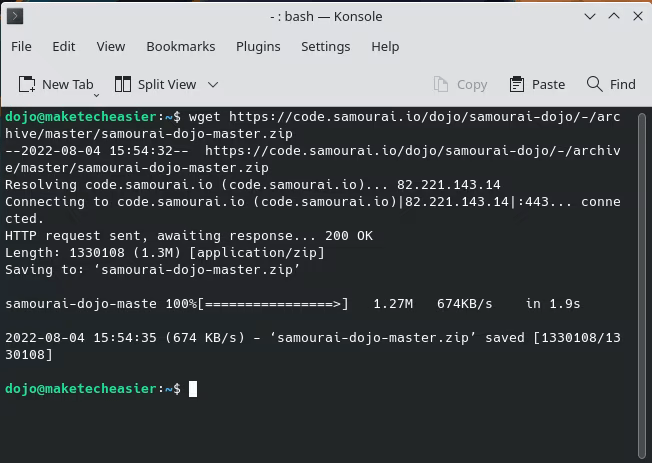Screen dimensions: 652x463
Task: Click the Paste button label
Action: point(548,84)
